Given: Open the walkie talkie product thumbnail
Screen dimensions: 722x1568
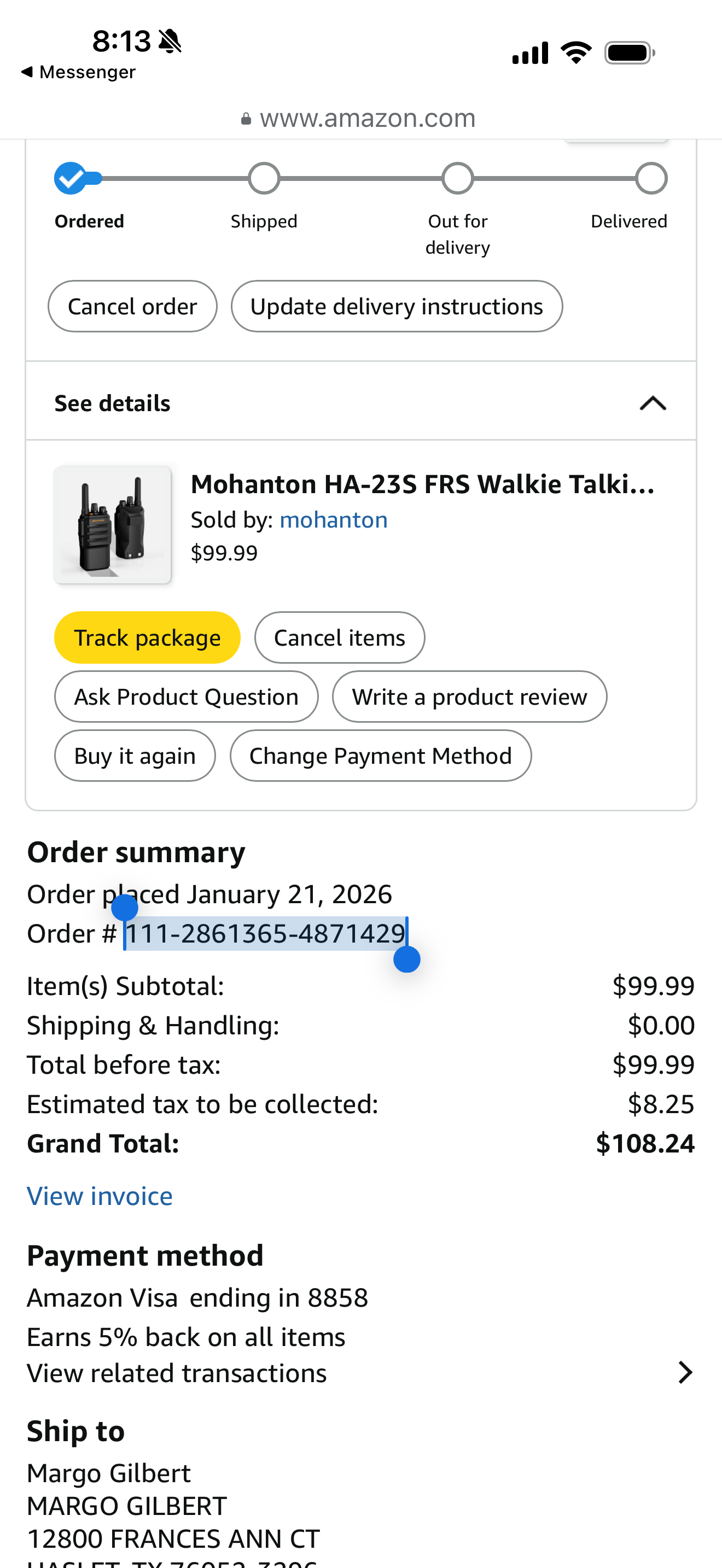Looking at the screenshot, I should point(113,525).
